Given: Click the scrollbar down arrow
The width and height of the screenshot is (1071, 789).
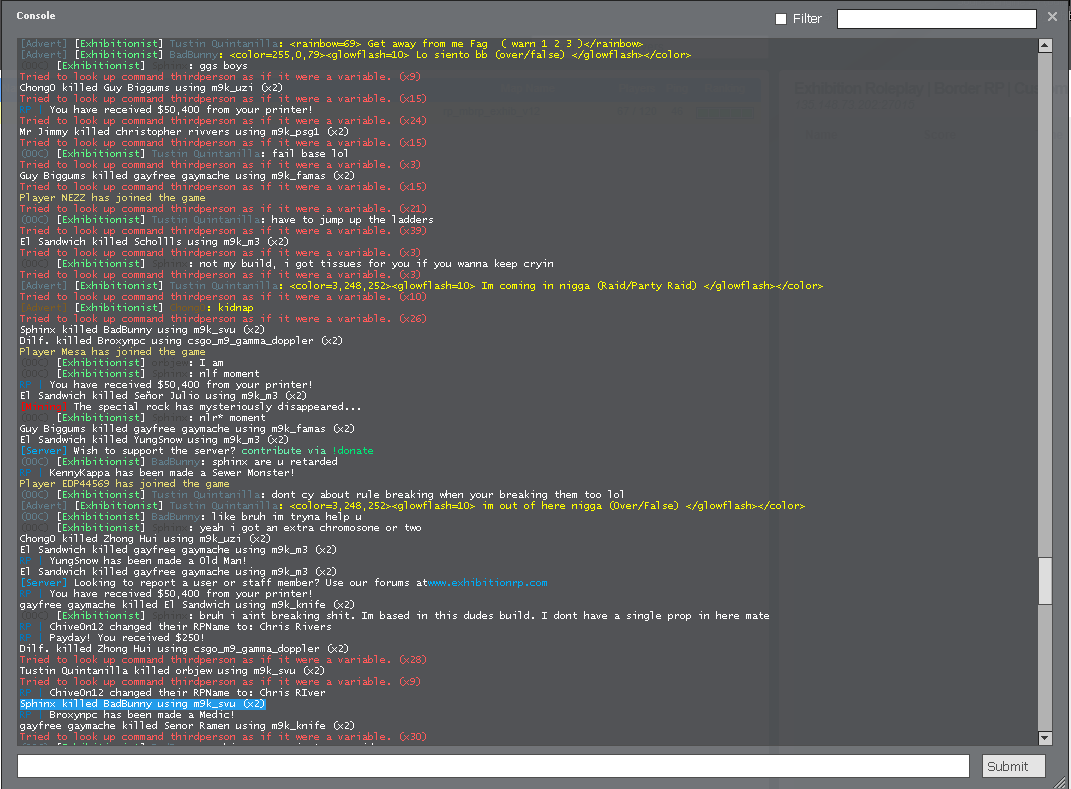Looking at the screenshot, I should (x=1044, y=738).
